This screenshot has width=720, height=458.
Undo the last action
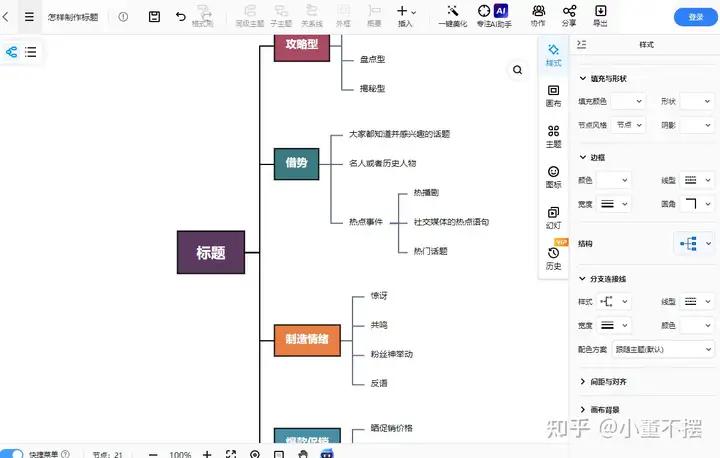180,17
